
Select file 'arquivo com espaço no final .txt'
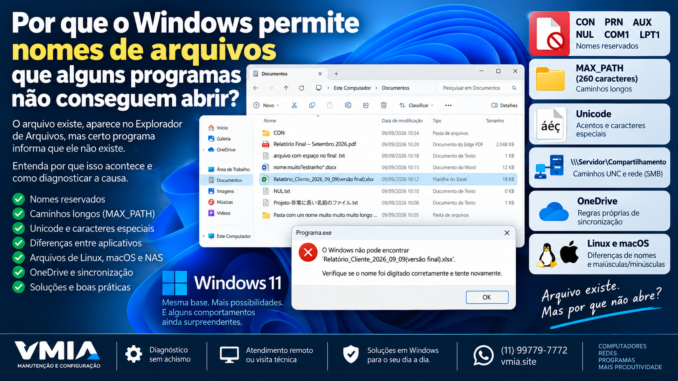click(387, 156)
